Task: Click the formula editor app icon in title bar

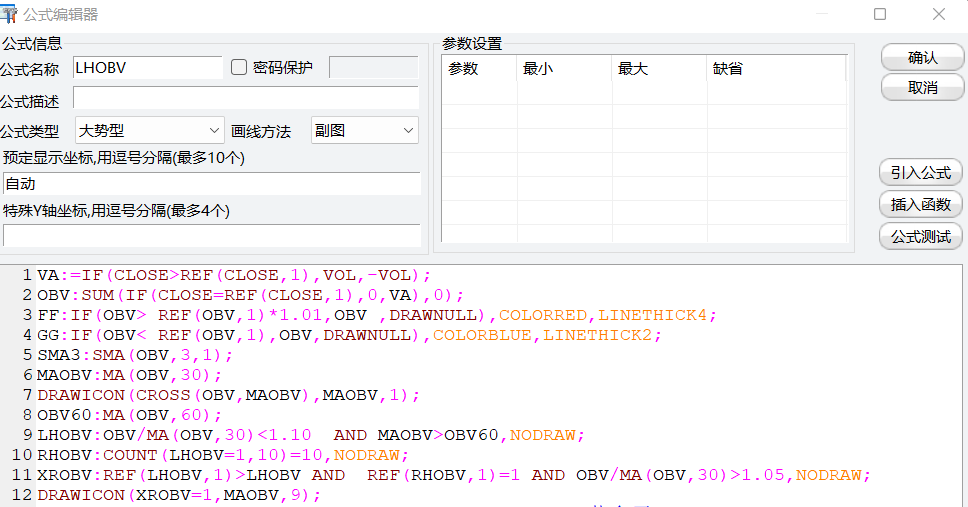Action: tap(10, 14)
